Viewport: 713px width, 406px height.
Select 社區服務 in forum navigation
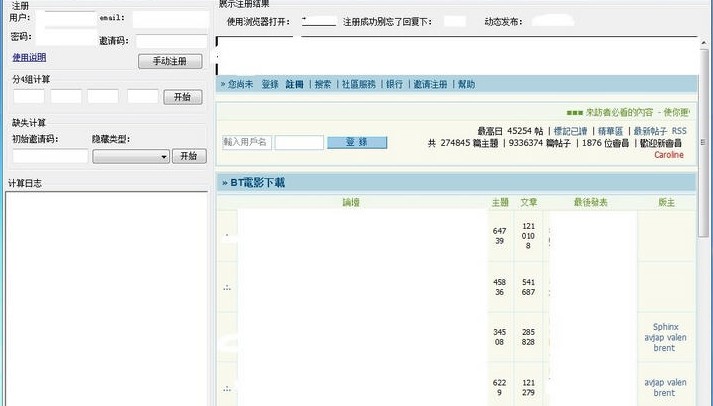point(358,85)
